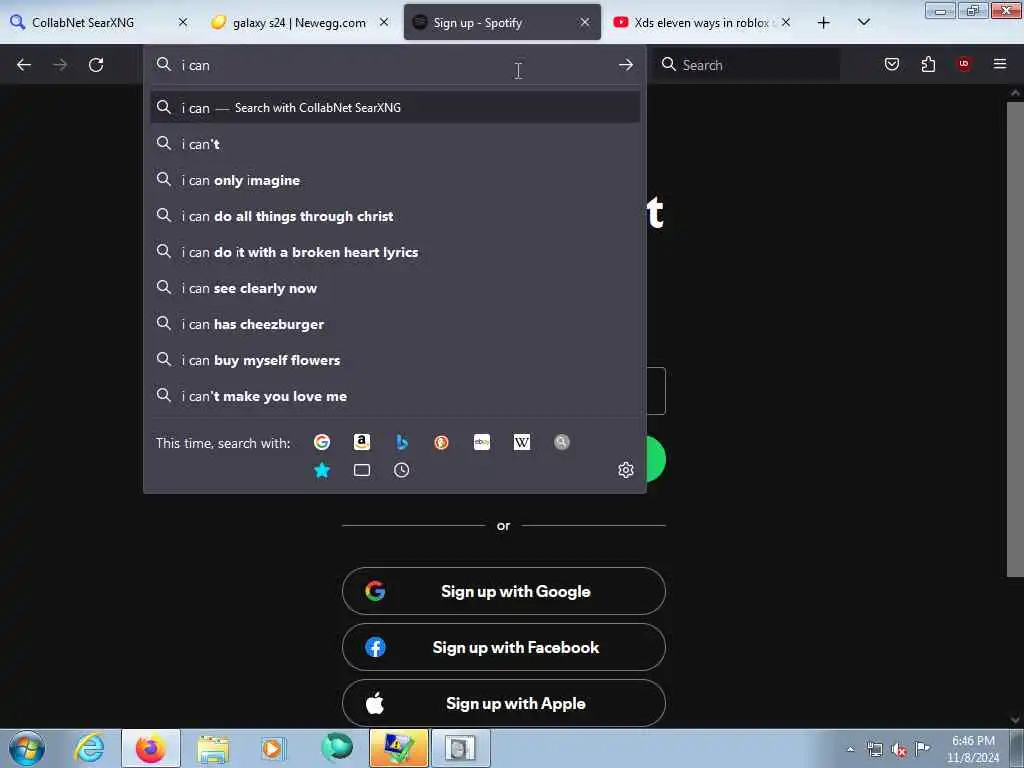The image size is (1024, 768).
Task: Open Windows Media Player on taskbar
Action: 273,748
